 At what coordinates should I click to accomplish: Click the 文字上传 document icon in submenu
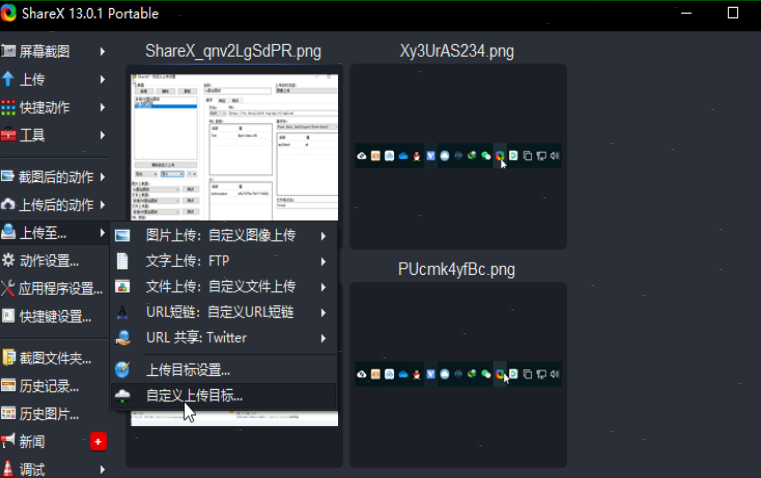pyautogui.click(x=122, y=261)
